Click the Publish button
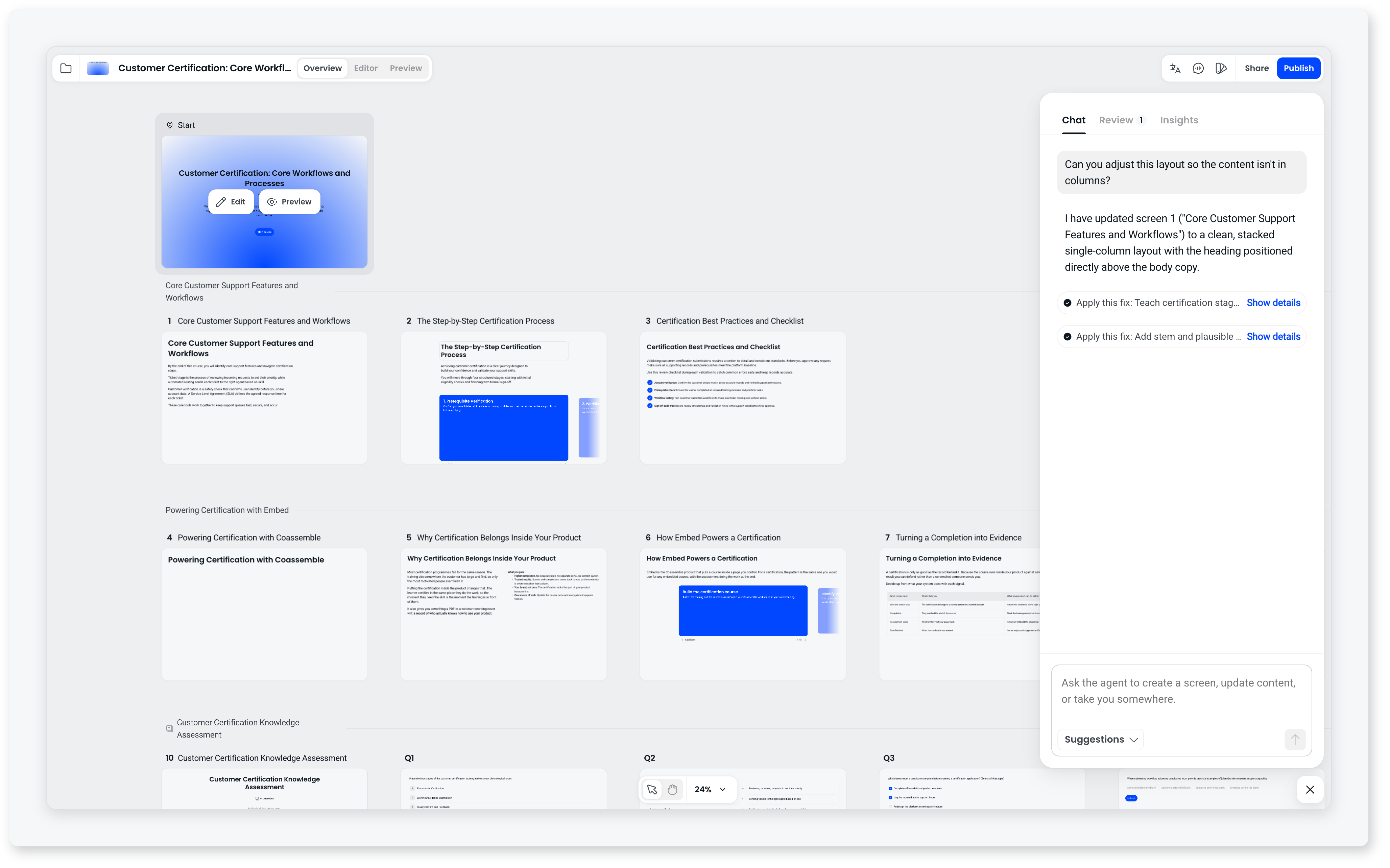Image resolution: width=1390 pixels, height=868 pixels. pos(1298,68)
